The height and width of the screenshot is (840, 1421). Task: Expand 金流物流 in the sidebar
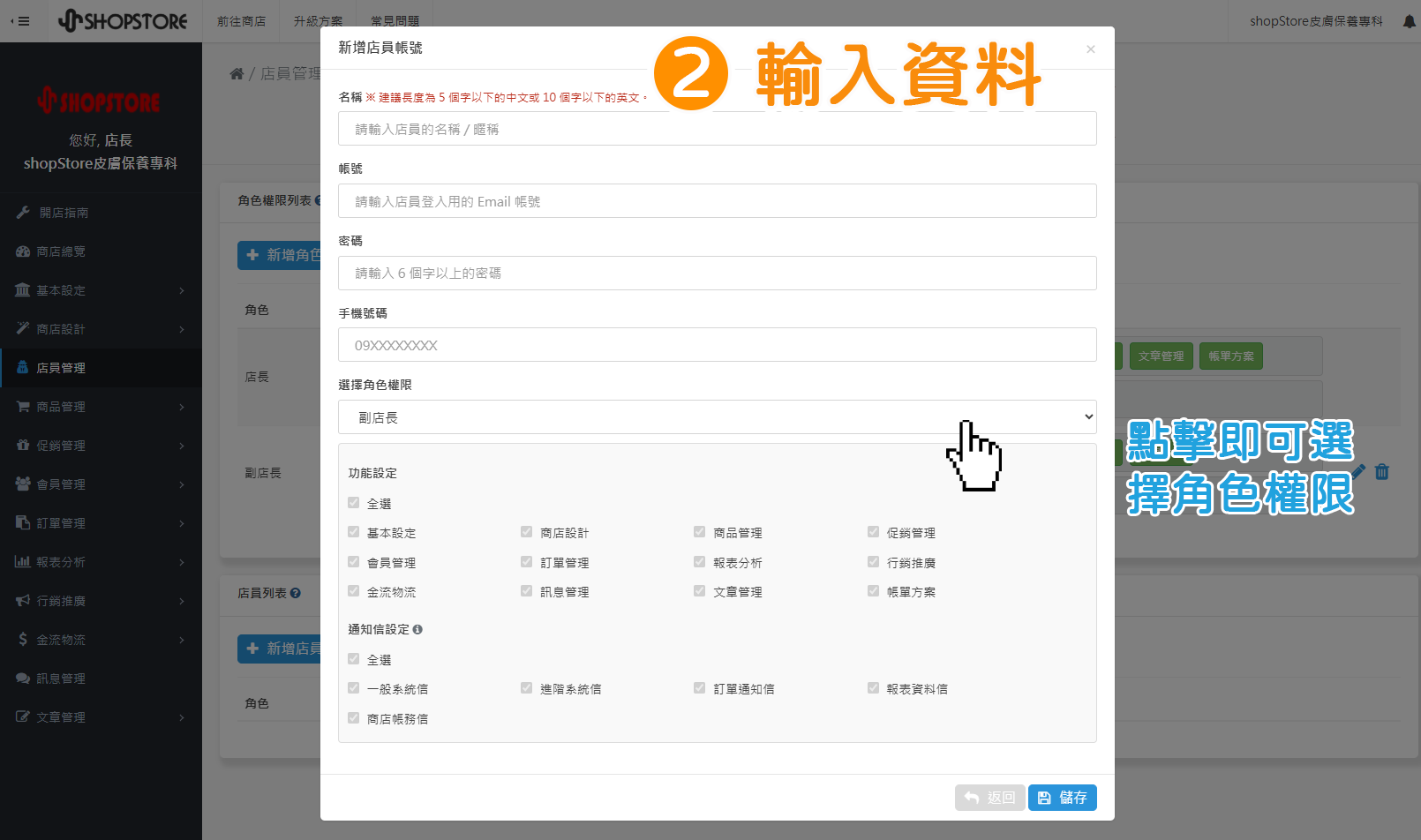coord(101,640)
